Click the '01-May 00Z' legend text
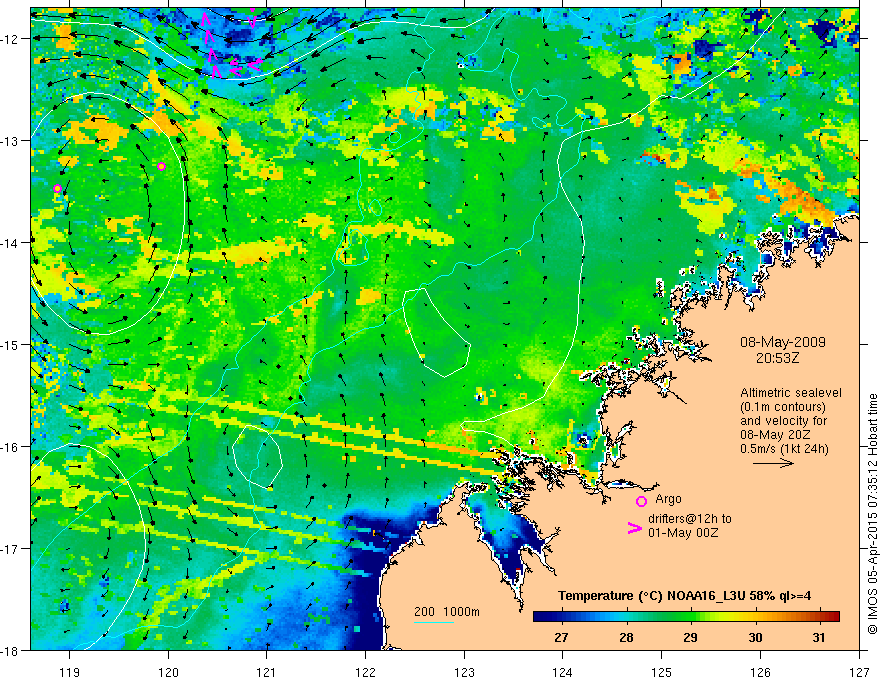 (x=683, y=532)
